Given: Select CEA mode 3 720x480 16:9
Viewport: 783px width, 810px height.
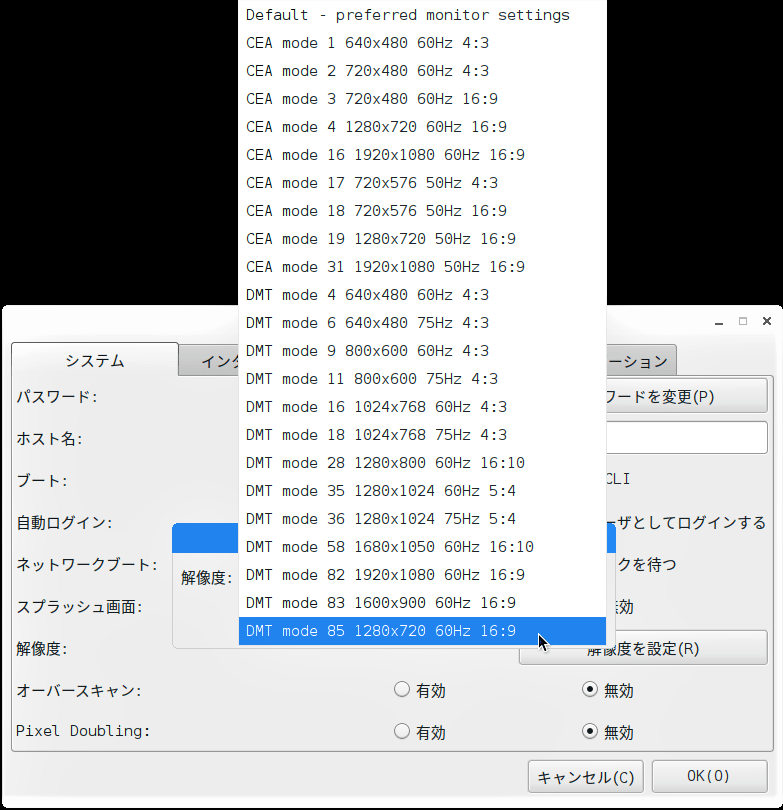Looking at the screenshot, I should coord(422,99).
